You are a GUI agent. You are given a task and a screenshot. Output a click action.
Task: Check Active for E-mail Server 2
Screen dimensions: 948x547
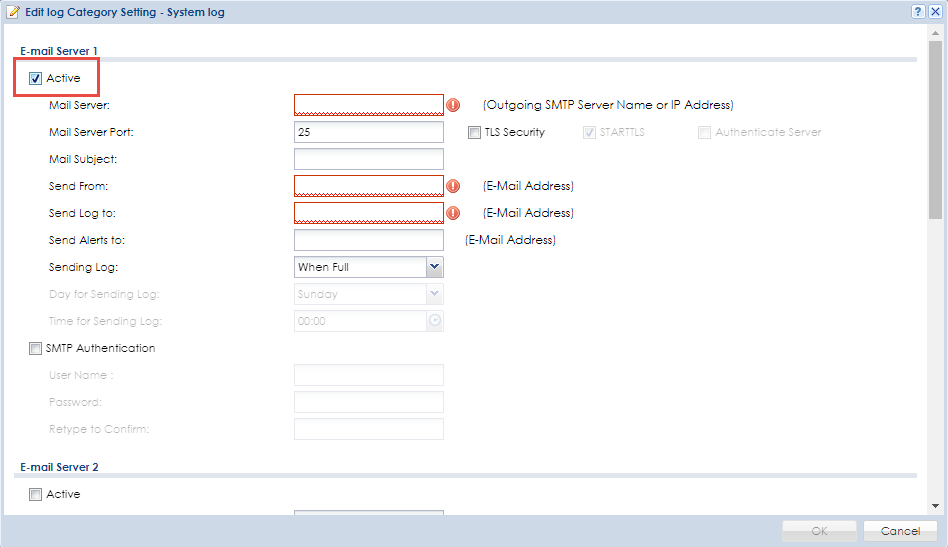[35, 494]
